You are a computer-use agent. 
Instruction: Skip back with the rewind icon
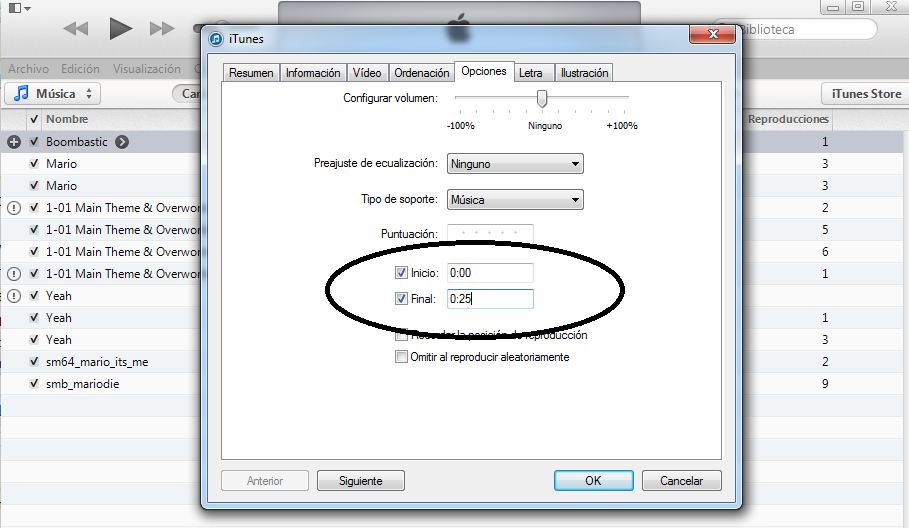[x=76, y=28]
